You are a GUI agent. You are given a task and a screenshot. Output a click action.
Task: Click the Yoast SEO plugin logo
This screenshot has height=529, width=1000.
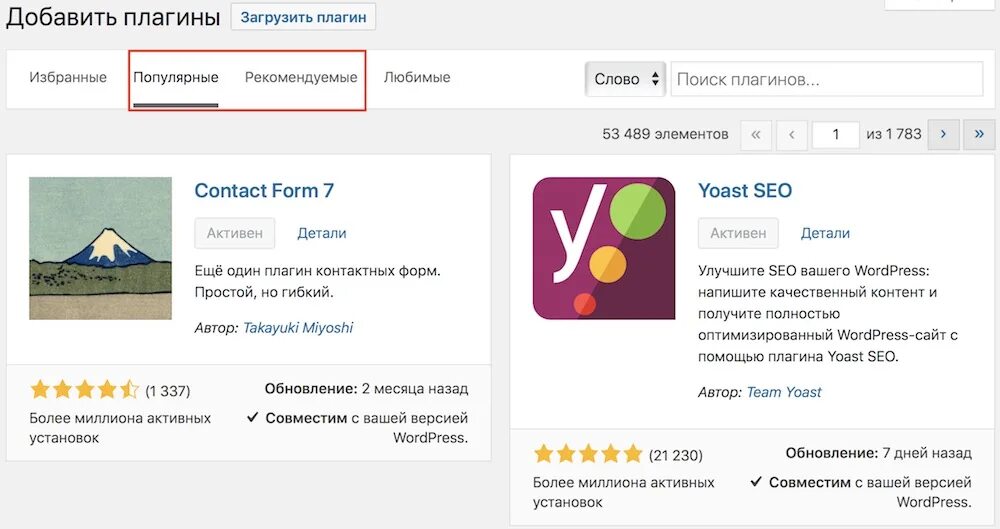[x=603, y=248]
